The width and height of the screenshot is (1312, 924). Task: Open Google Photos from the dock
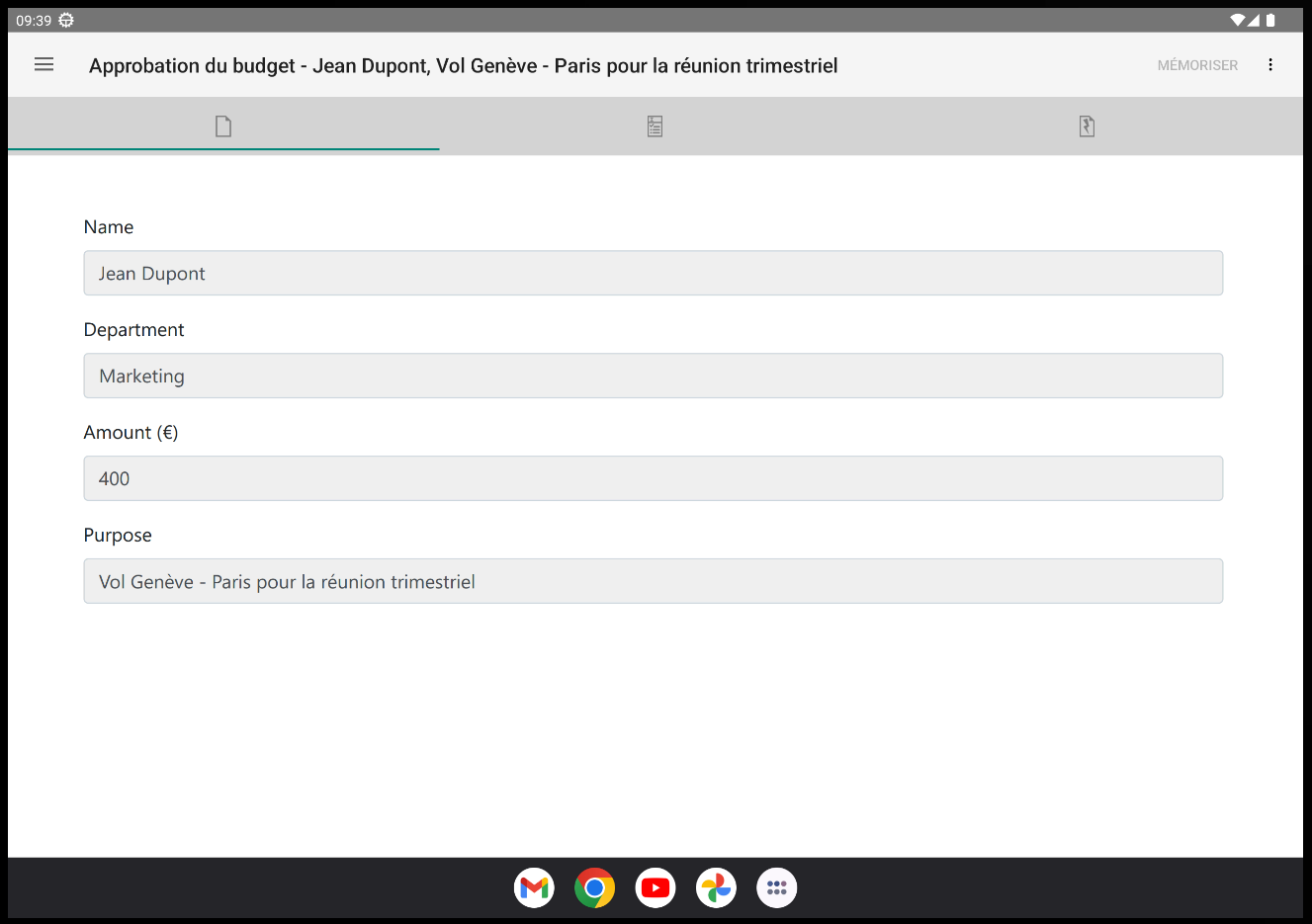(716, 887)
